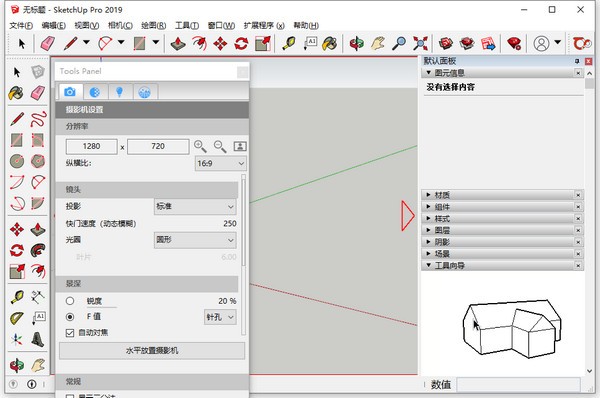Expand the 图层 panel
The width and height of the screenshot is (600, 398).
click(x=502, y=230)
